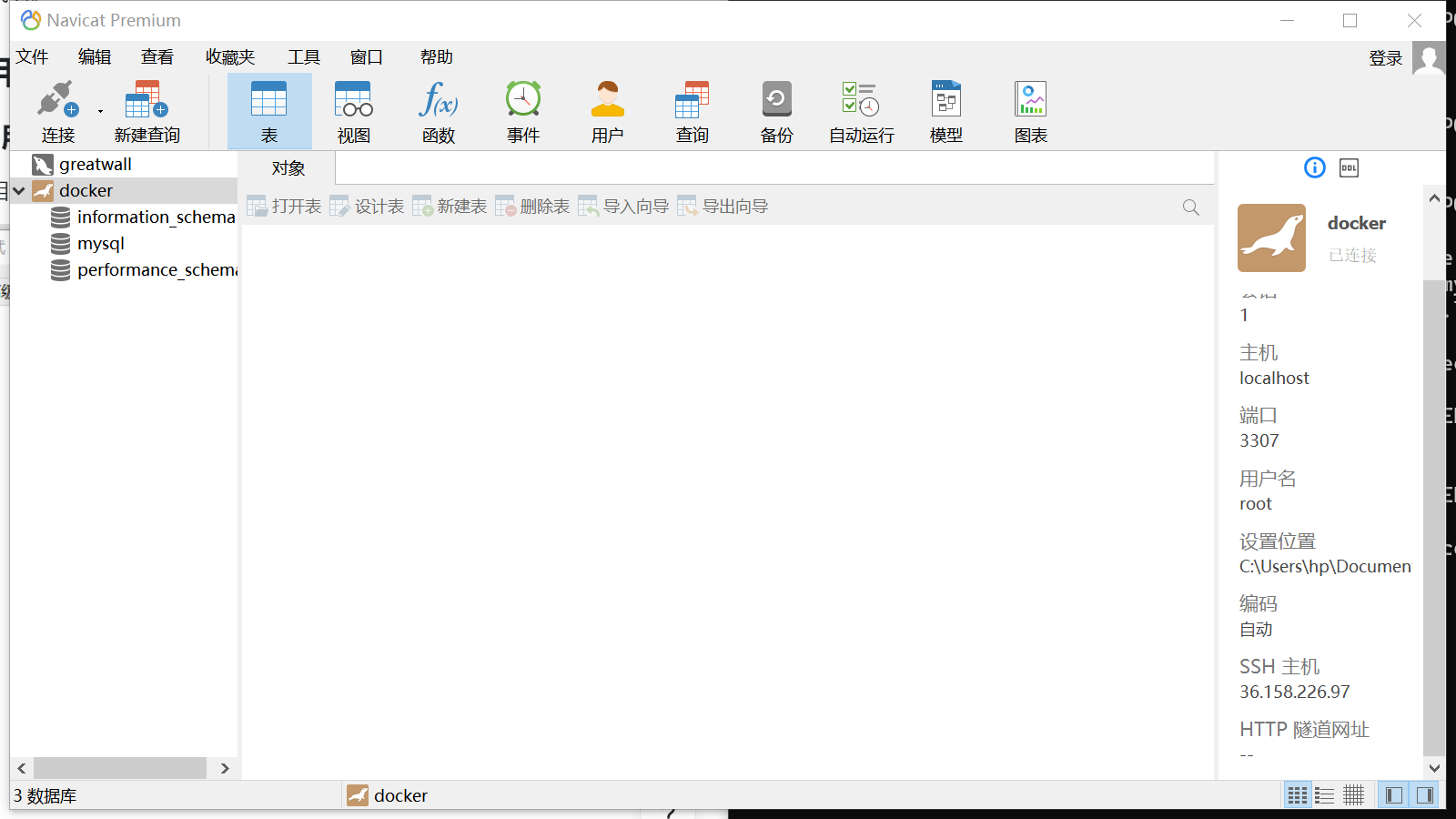Open the Charts (图表) tool

[x=1030, y=112]
